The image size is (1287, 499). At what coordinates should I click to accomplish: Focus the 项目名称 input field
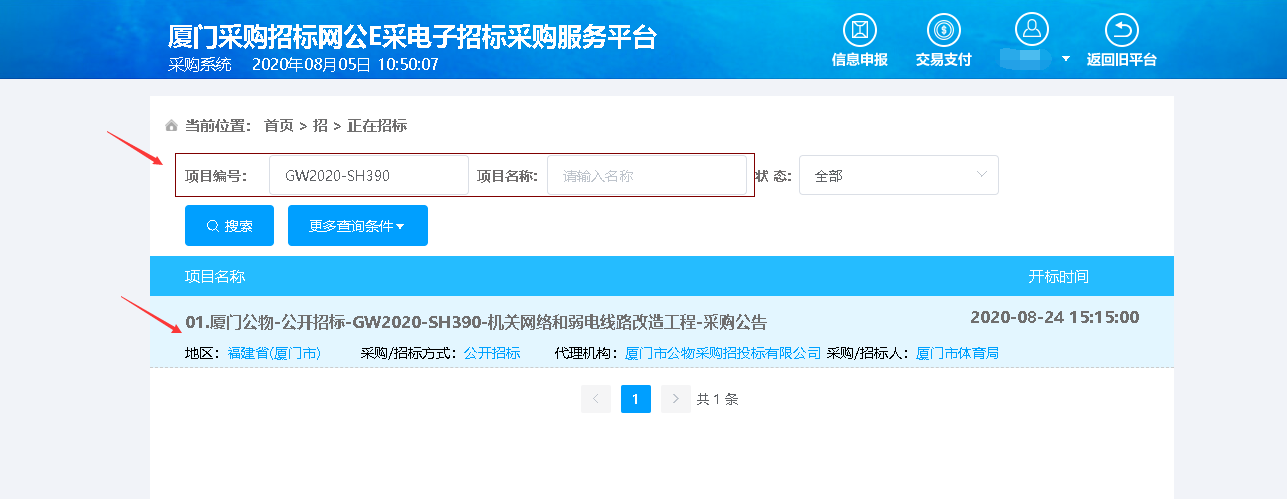pos(646,175)
